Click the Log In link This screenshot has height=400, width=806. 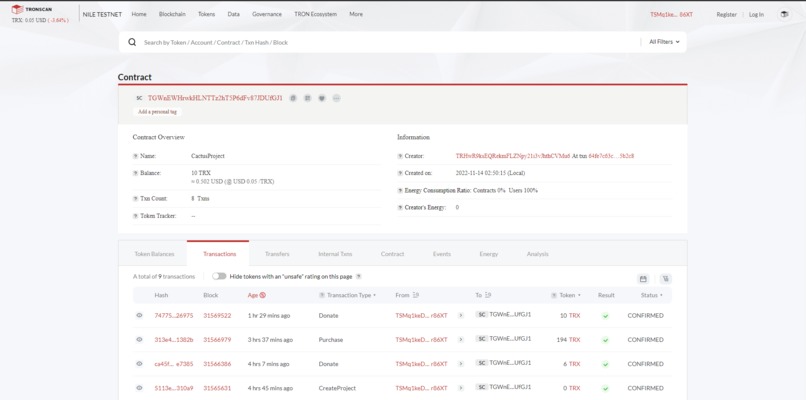click(756, 14)
